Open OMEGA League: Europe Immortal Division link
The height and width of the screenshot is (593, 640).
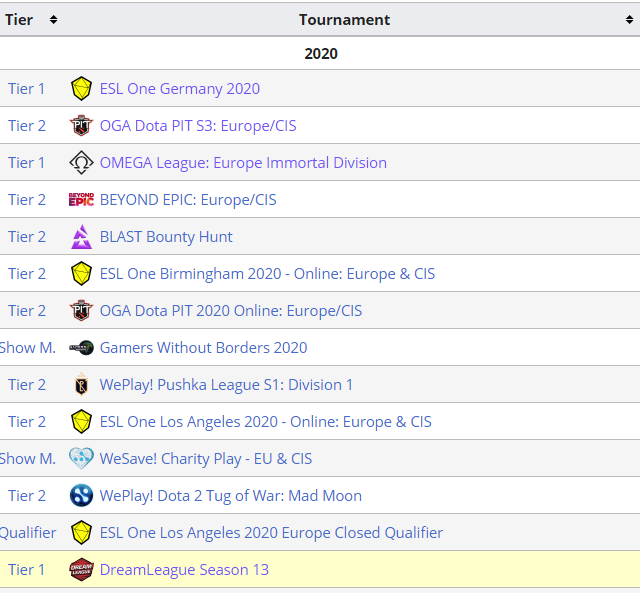[x=243, y=163]
